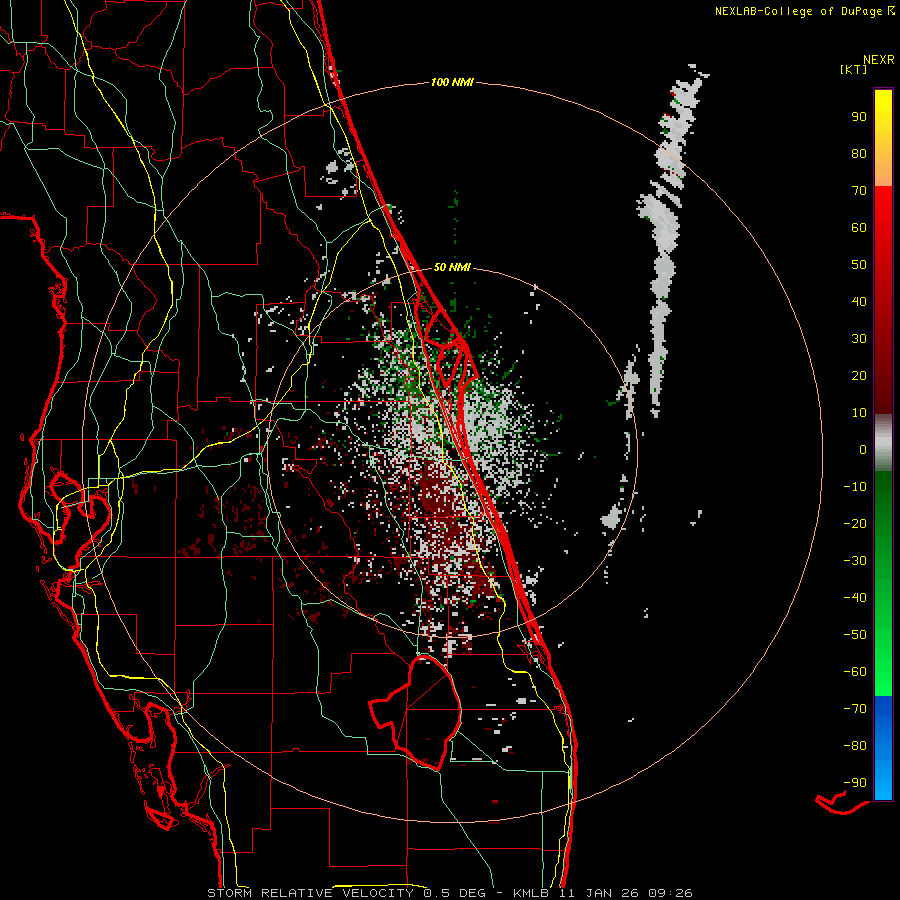Click the 0 value on velocity scale
The image size is (900, 900).
coord(863,450)
